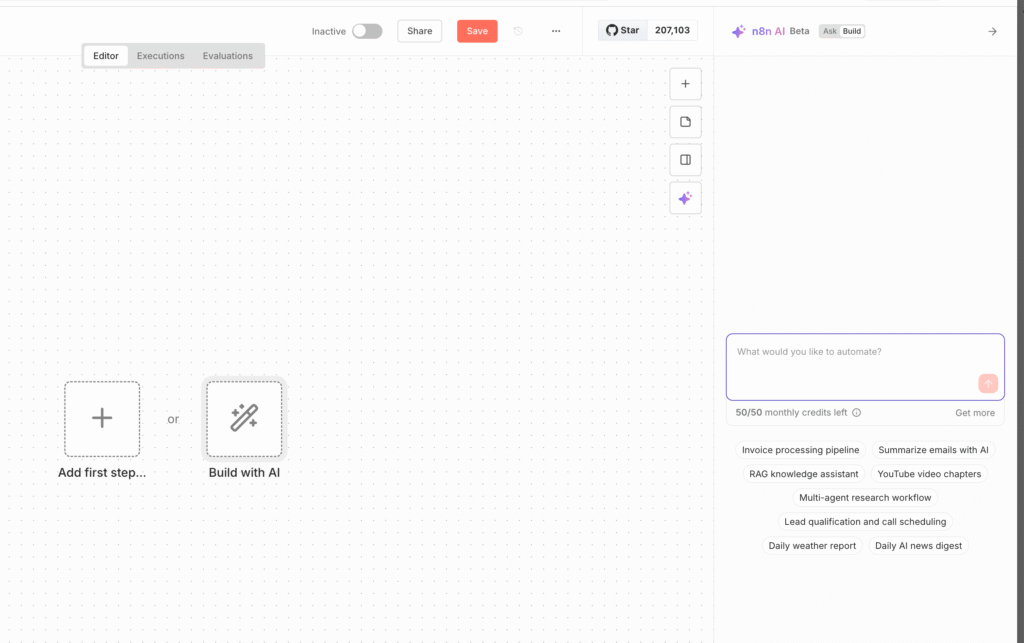Switch AI mode to Ask
1024x643 pixels.
point(829,31)
